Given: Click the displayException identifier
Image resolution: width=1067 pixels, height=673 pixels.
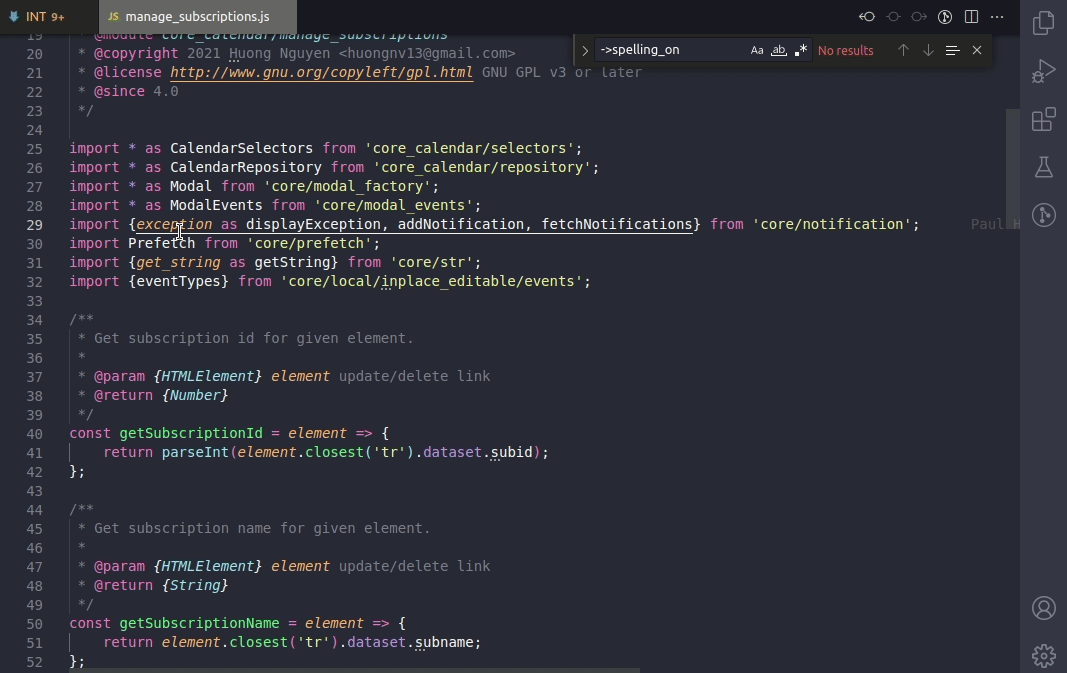Looking at the screenshot, I should (x=313, y=225).
